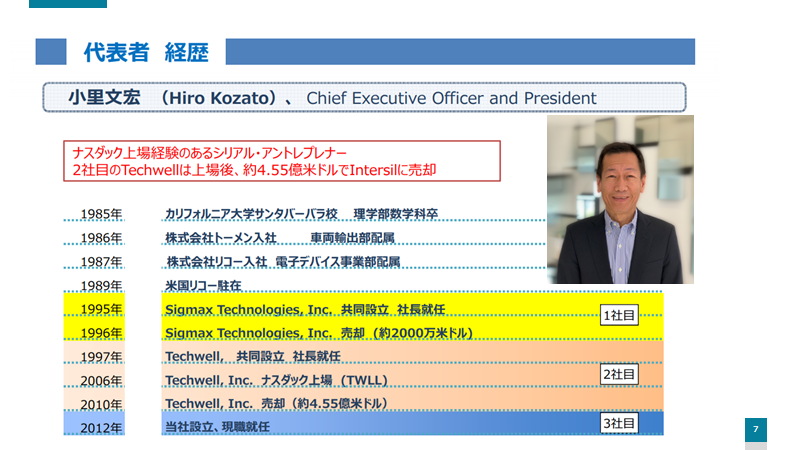Select the year 1987年
Image resolution: width=800 pixels, height=450 pixels.
click(101, 262)
